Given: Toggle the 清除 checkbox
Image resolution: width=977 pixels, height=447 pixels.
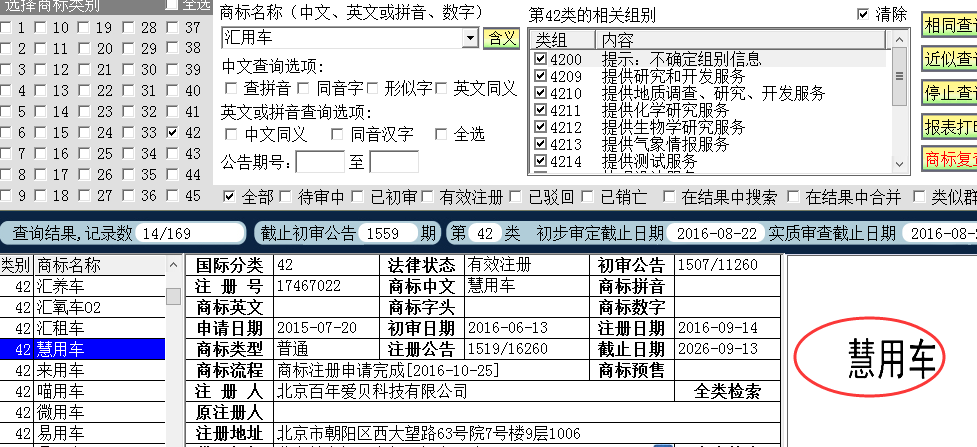Looking at the screenshot, I should click(863, 14).
